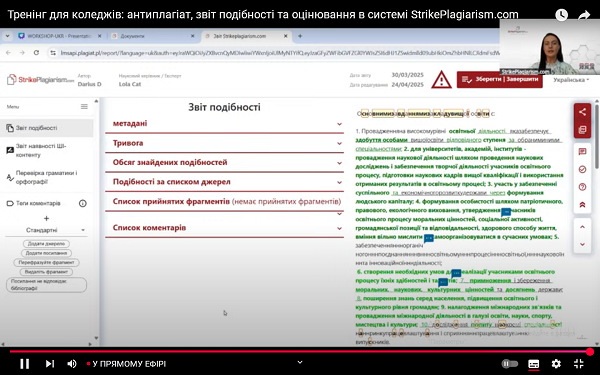Toggle subtitles in the video player
Viewport: 600px width, 375px height.
(533, 364)
